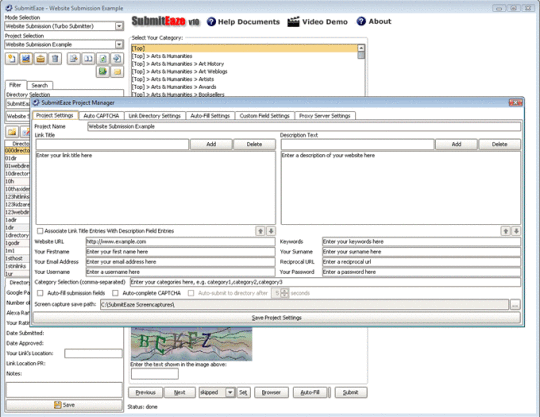Open the Auto-Fill Settings tab

[x=210, y=116]
